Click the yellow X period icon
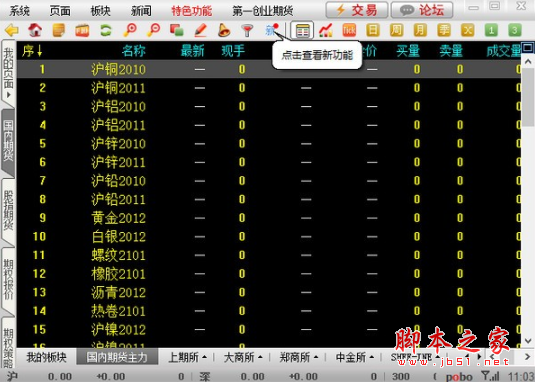The image size is (535, 382). click(x=467, y=30)
